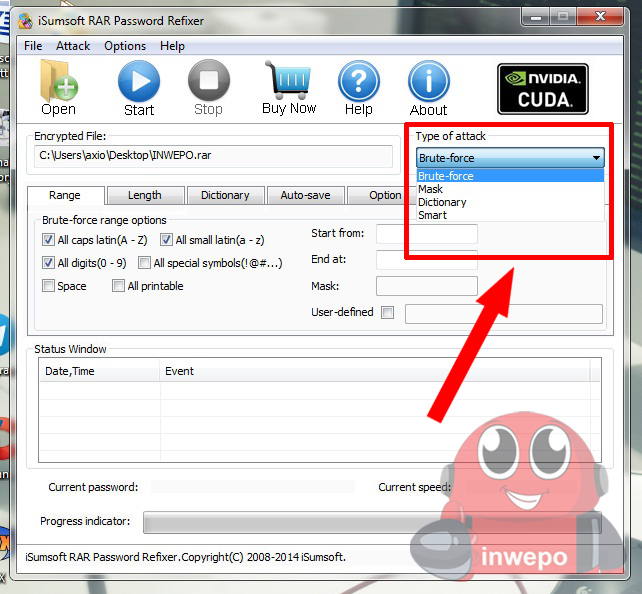
Task: Select Dictionary in attack type list
Action: pos(510,202)
